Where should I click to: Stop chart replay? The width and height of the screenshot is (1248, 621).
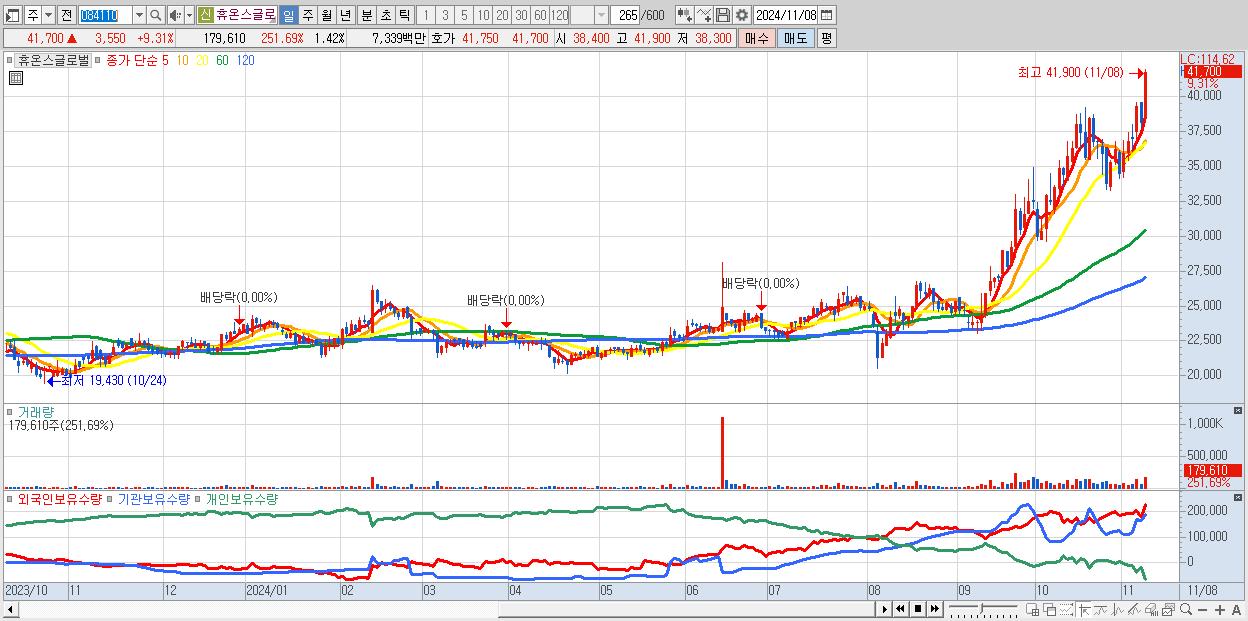click(918, 609)
